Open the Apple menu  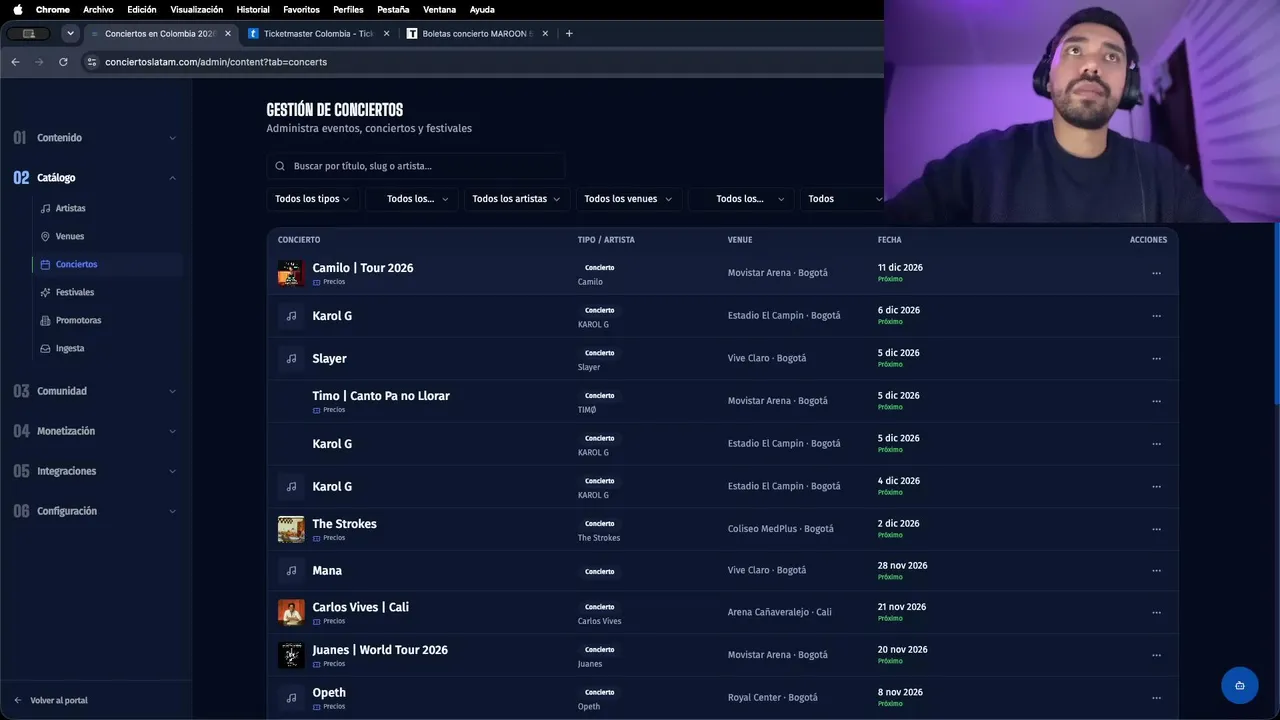pos(17,9)
